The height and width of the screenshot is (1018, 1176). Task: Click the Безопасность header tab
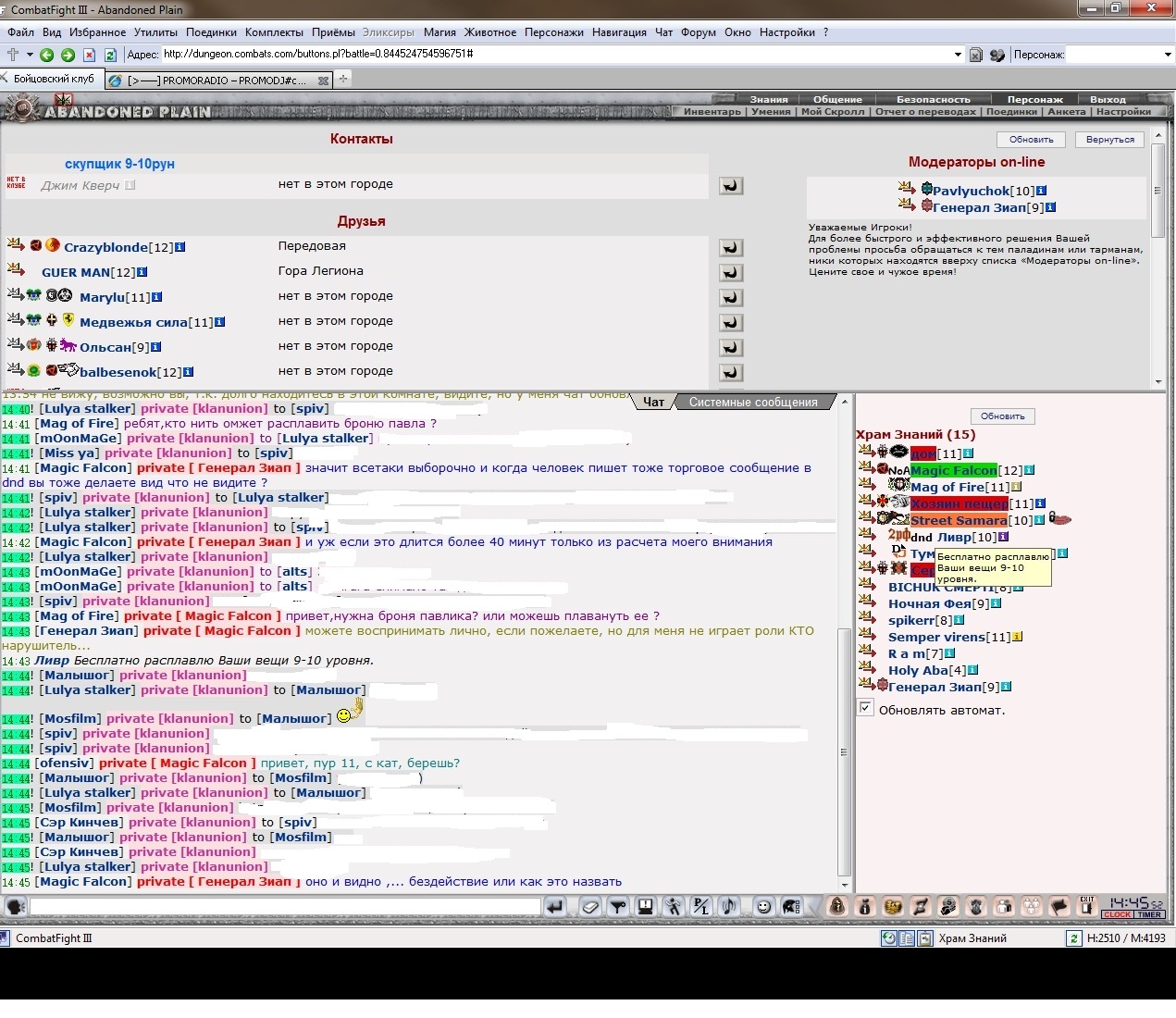(x=934, y=100)
